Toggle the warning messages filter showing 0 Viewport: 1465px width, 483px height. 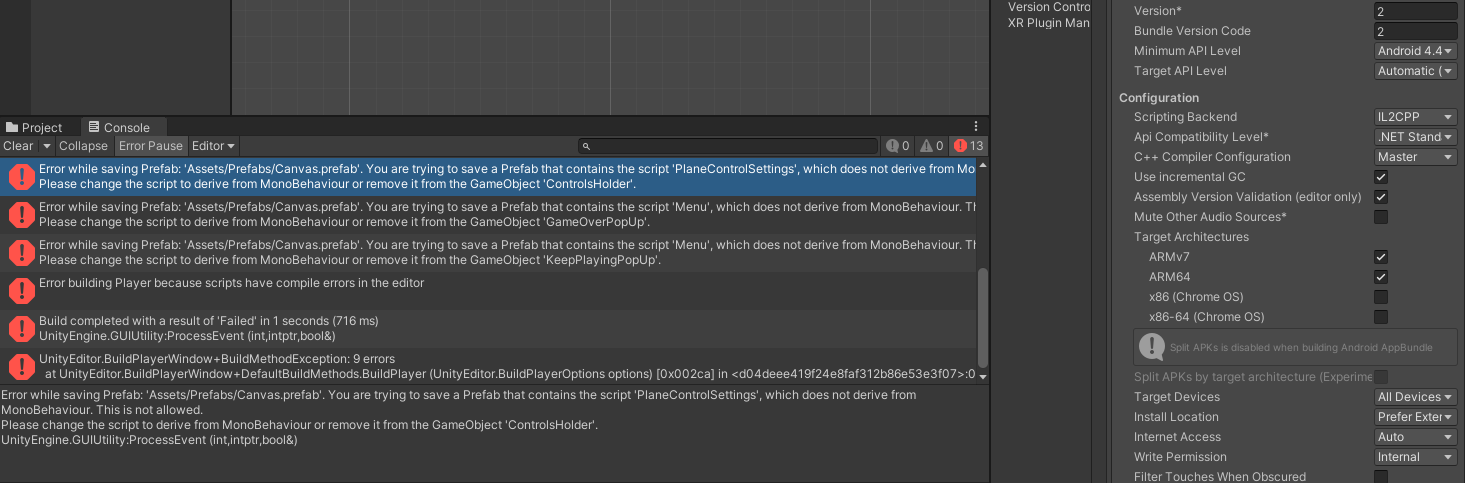tap(931, 146)
